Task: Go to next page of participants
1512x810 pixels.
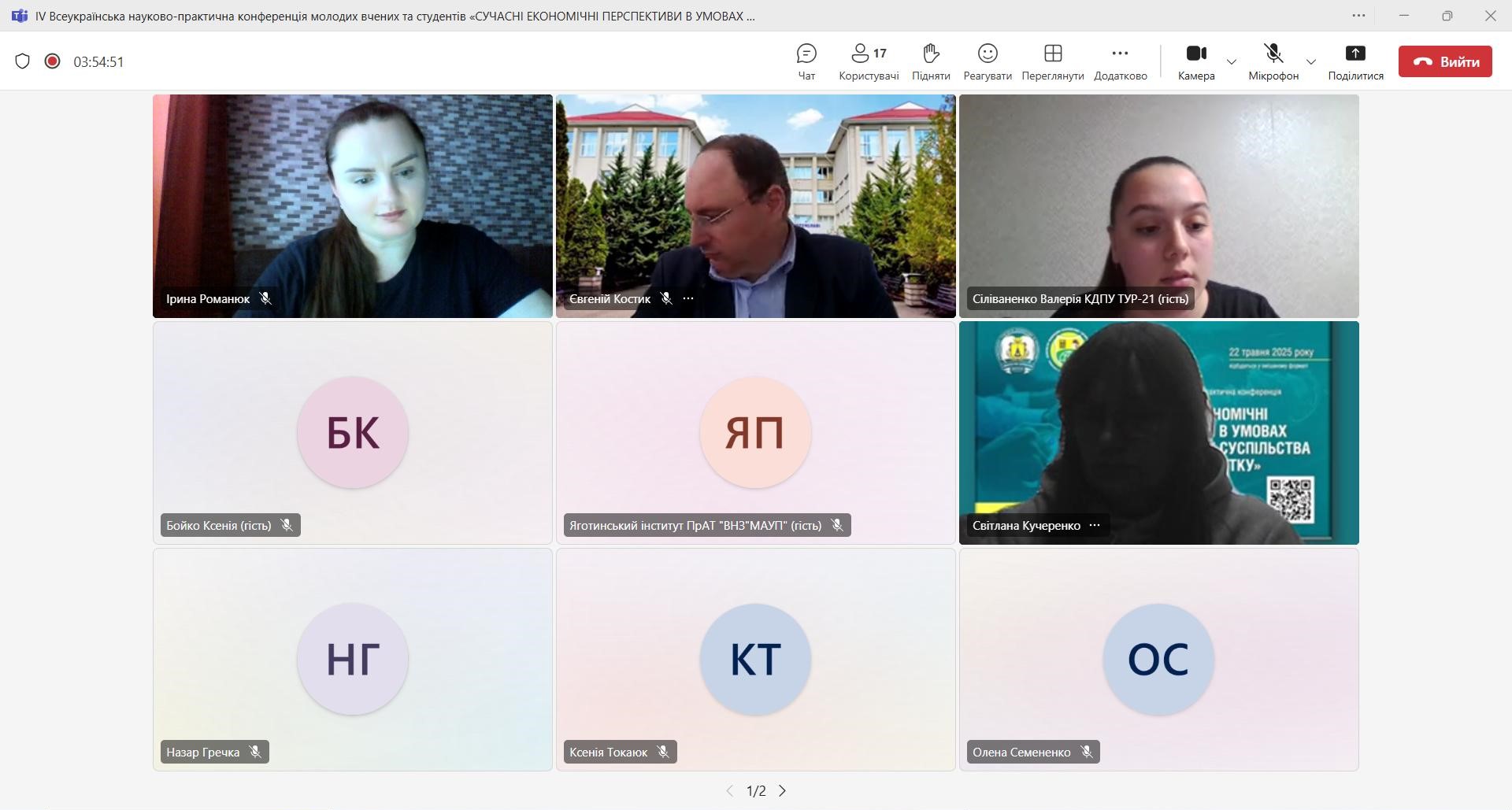Action: tap(782, 791)
